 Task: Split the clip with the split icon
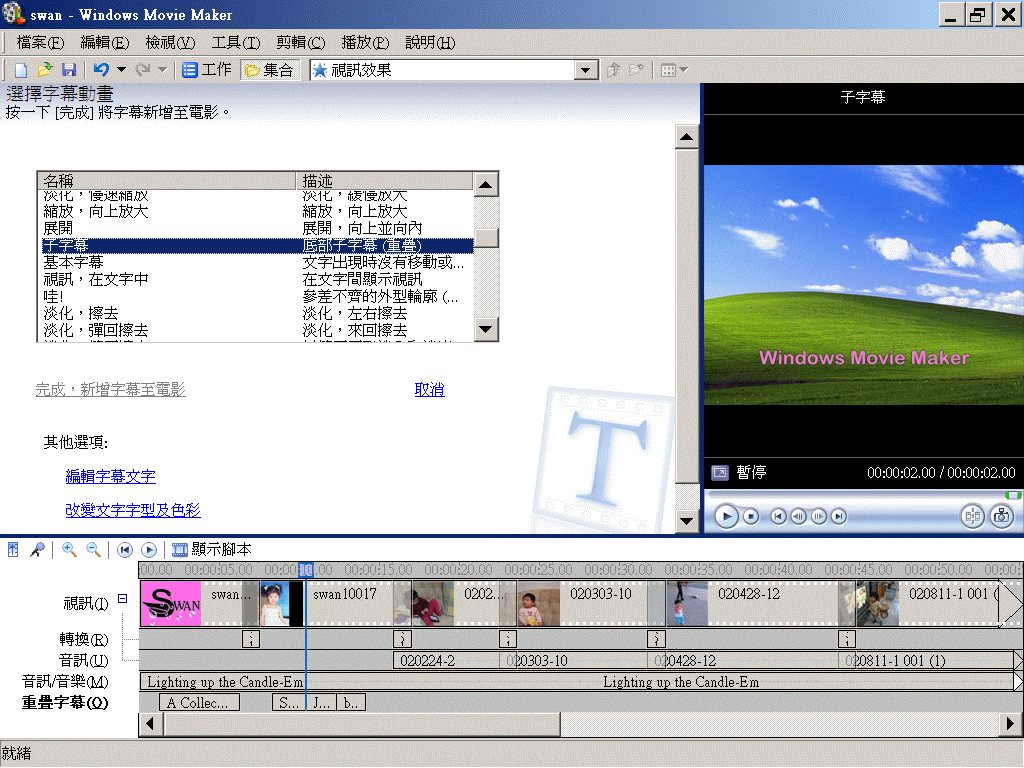click(x=972, y=516)
